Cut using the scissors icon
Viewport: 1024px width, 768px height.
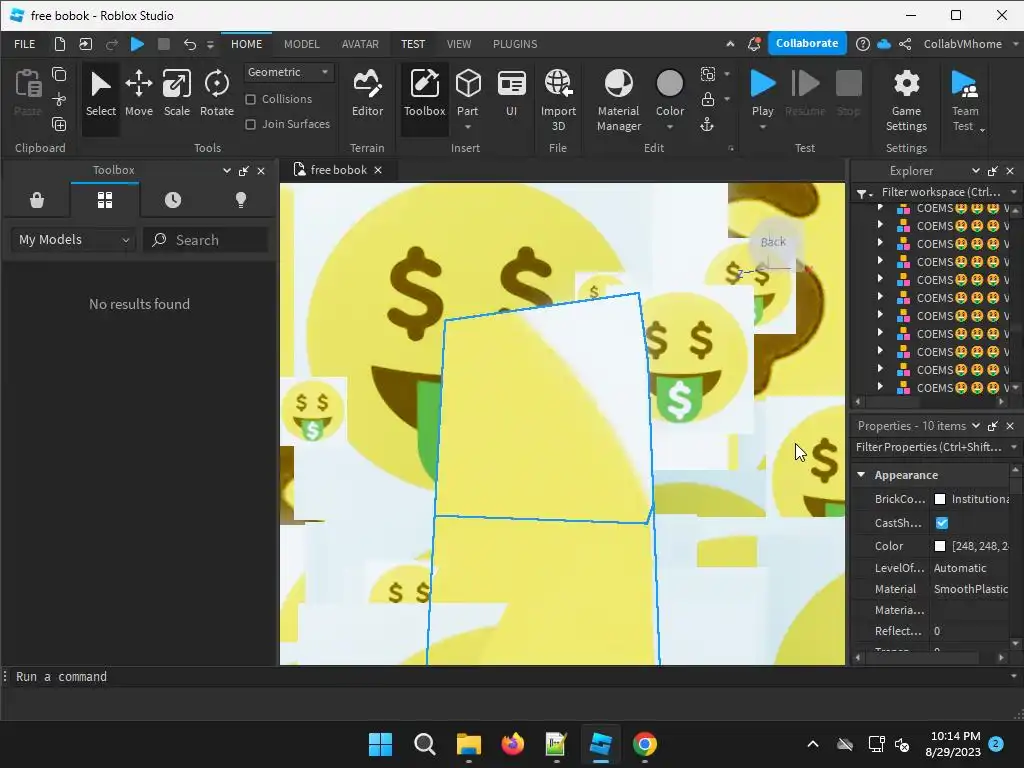click(59, 99)
